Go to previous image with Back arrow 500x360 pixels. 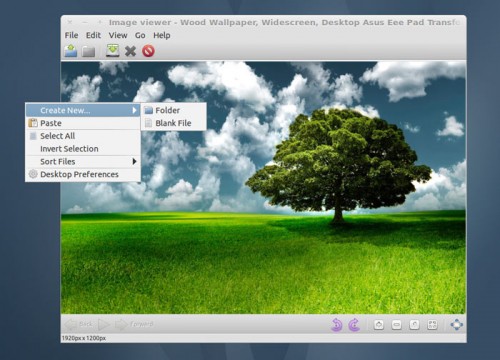click(x=78, y=324)
